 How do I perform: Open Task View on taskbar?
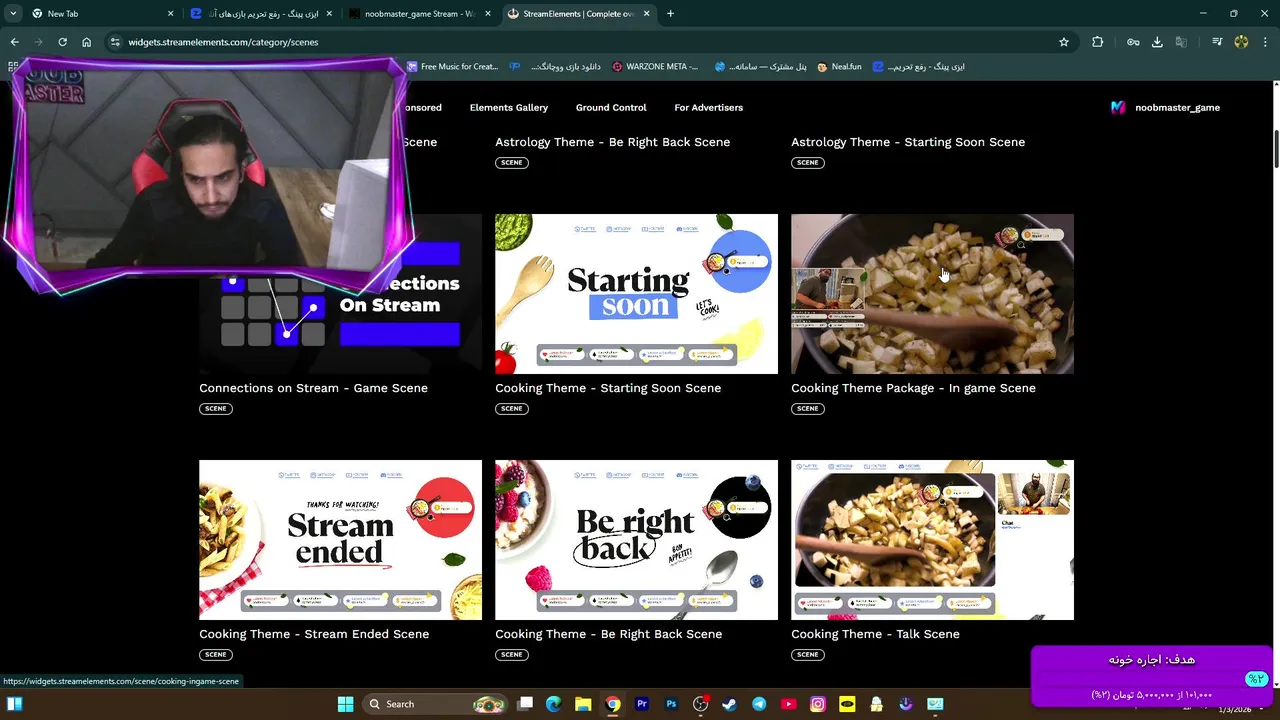point(525,704)
